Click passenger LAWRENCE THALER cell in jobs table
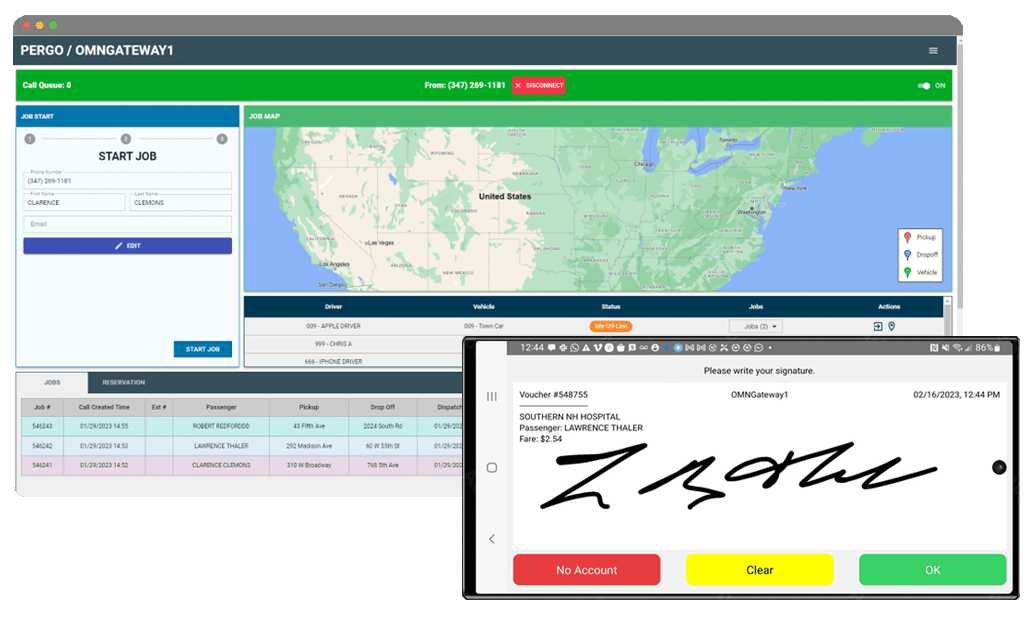The width and height of the screenshot is (1034, 624). pos(221,446)
